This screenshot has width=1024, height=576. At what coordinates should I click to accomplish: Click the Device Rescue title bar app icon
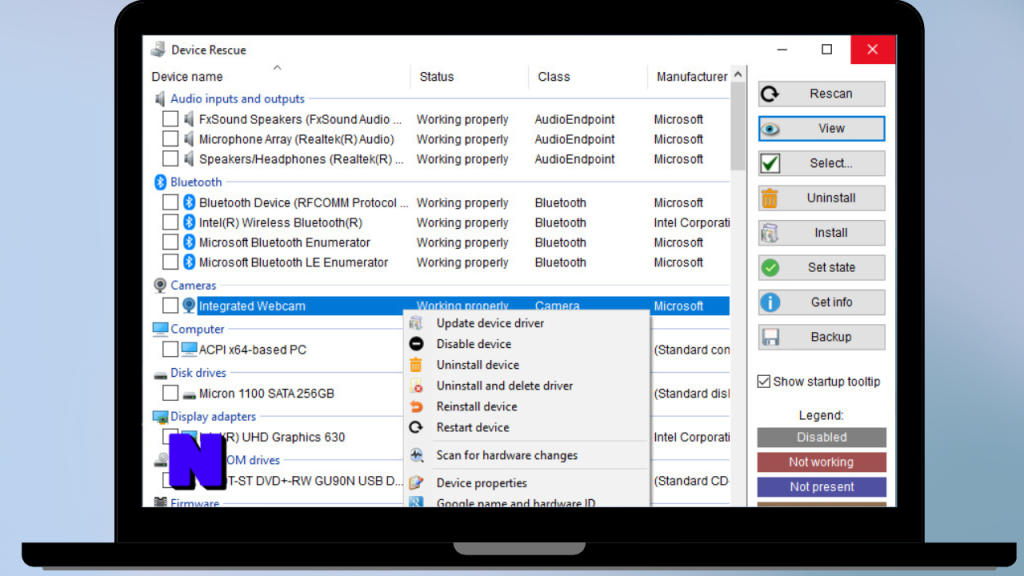pos(158,50)
